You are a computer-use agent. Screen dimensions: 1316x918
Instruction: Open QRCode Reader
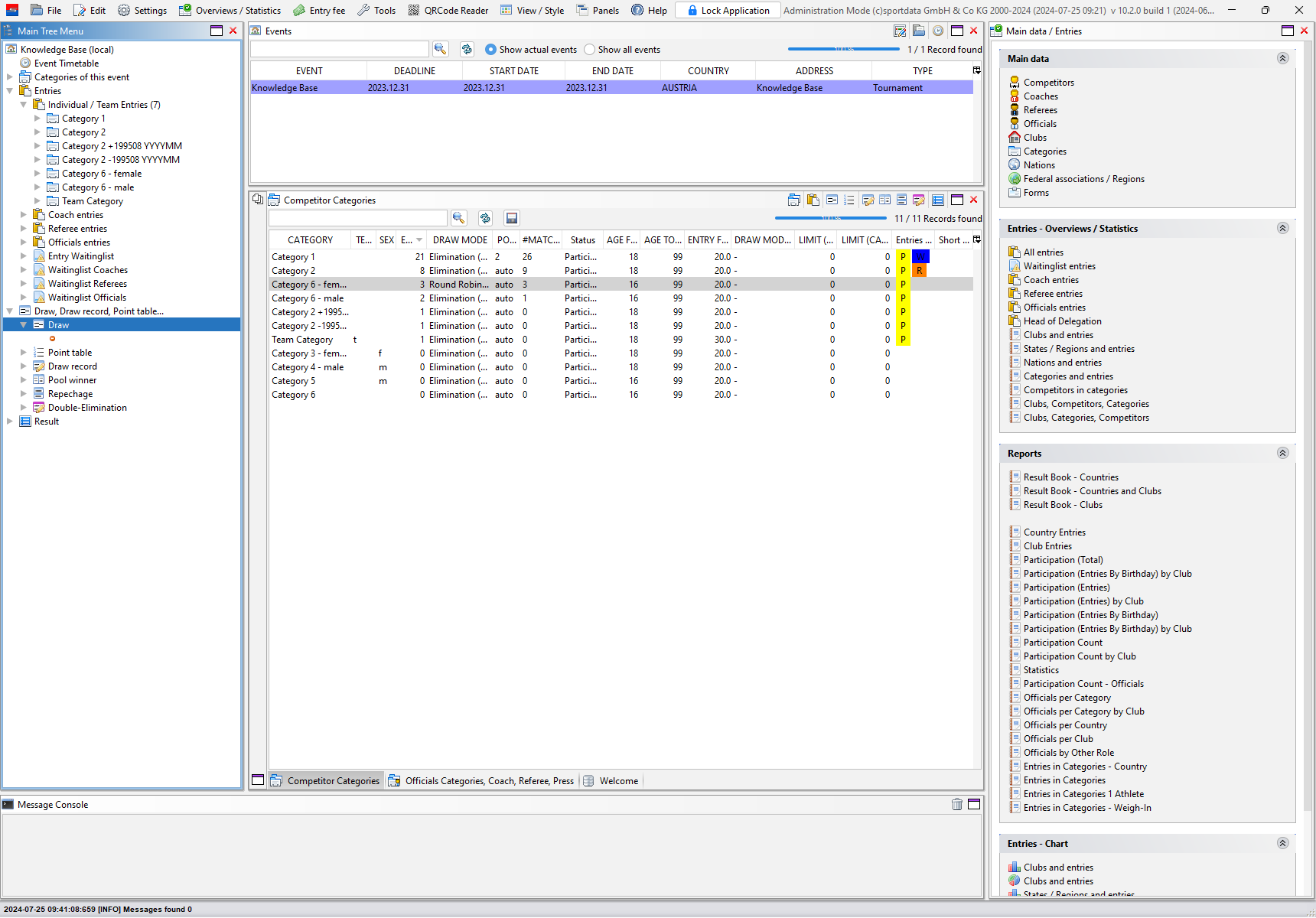tap(448, 10)
